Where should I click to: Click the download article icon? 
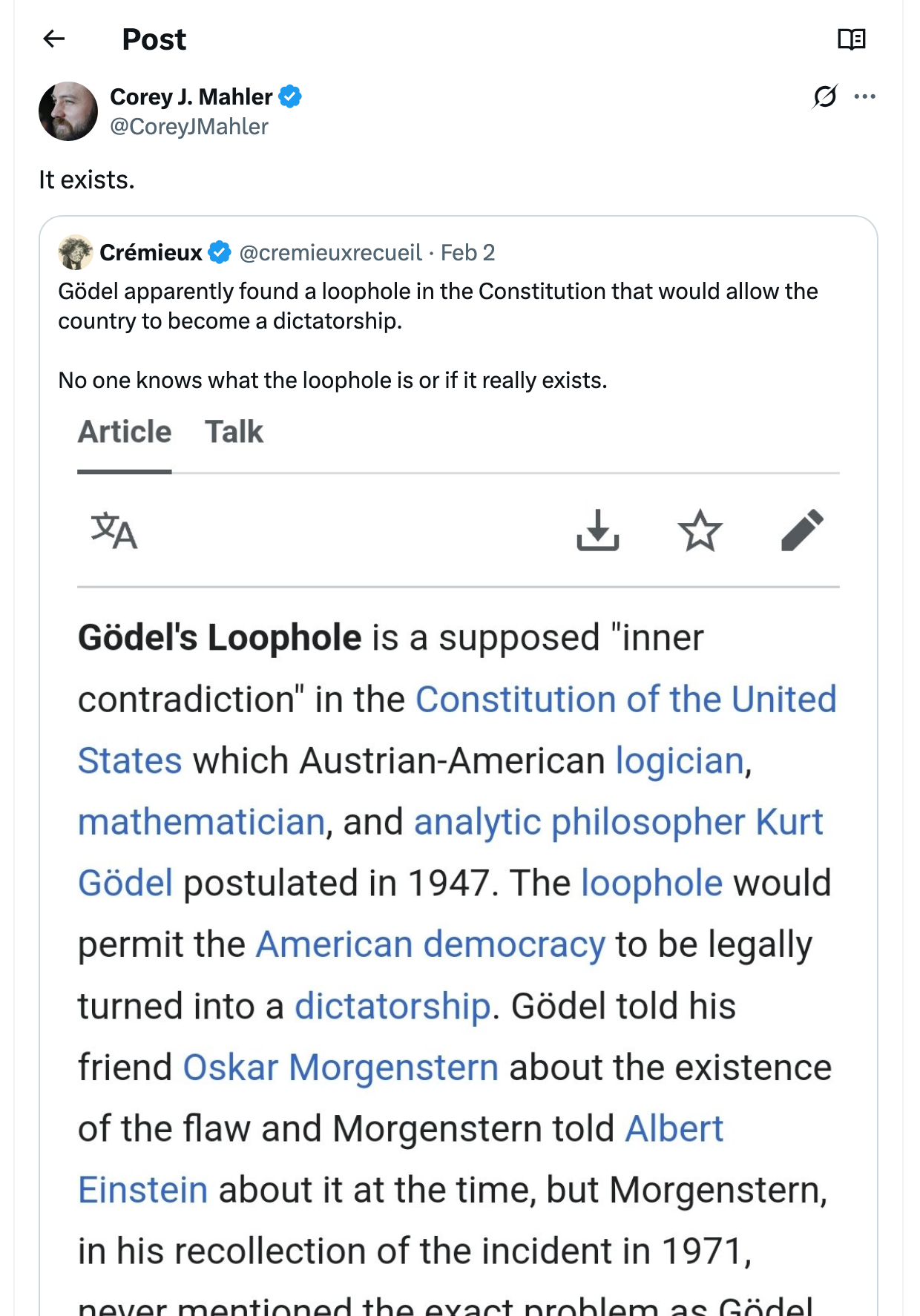(599, 531)
